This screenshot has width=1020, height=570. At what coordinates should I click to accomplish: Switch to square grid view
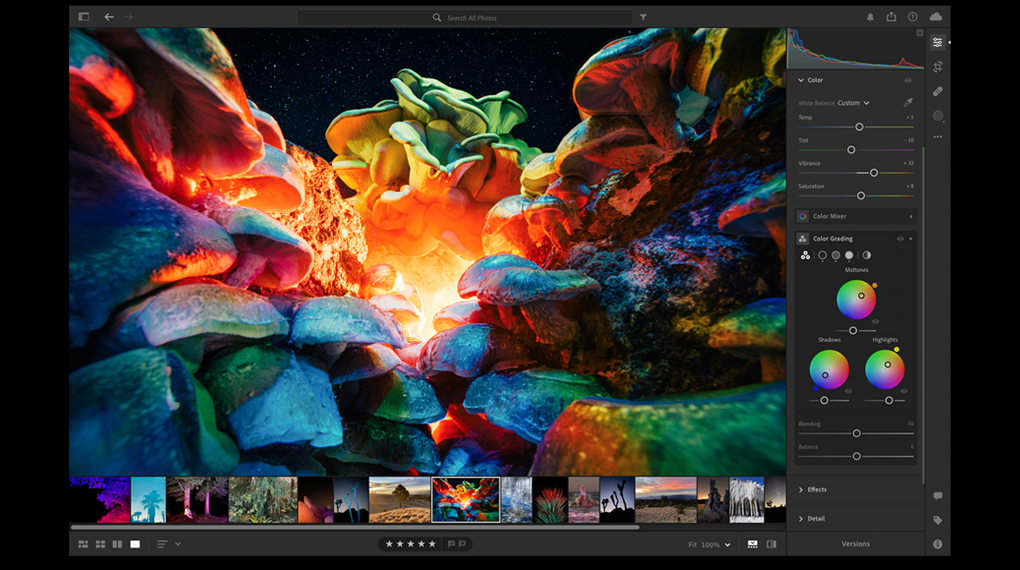100,544
